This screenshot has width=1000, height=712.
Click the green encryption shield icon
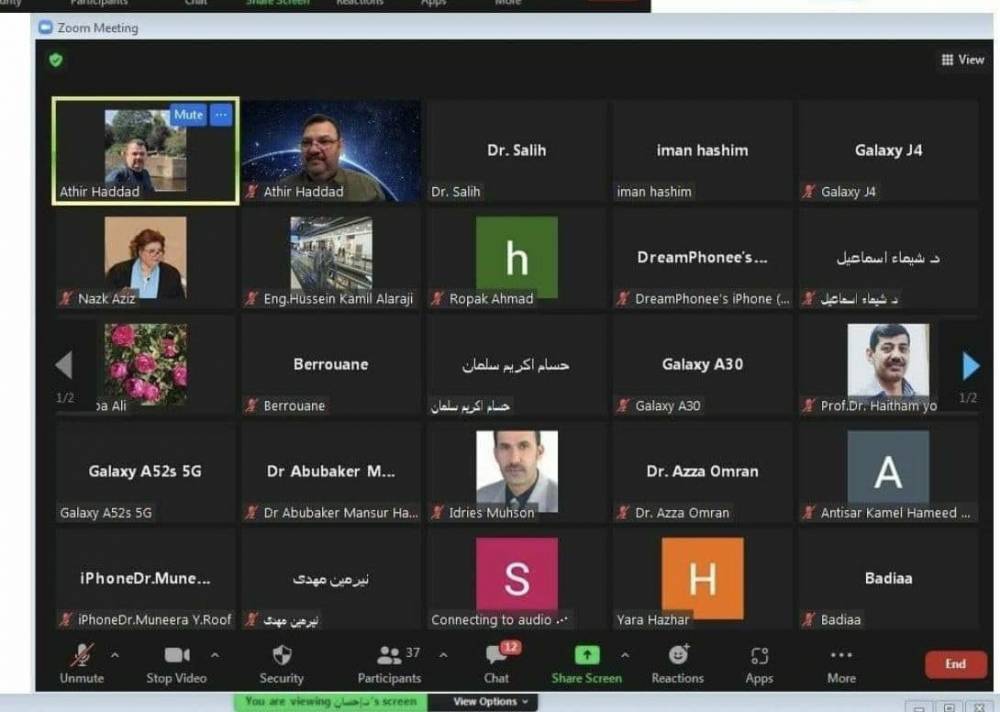57,60
